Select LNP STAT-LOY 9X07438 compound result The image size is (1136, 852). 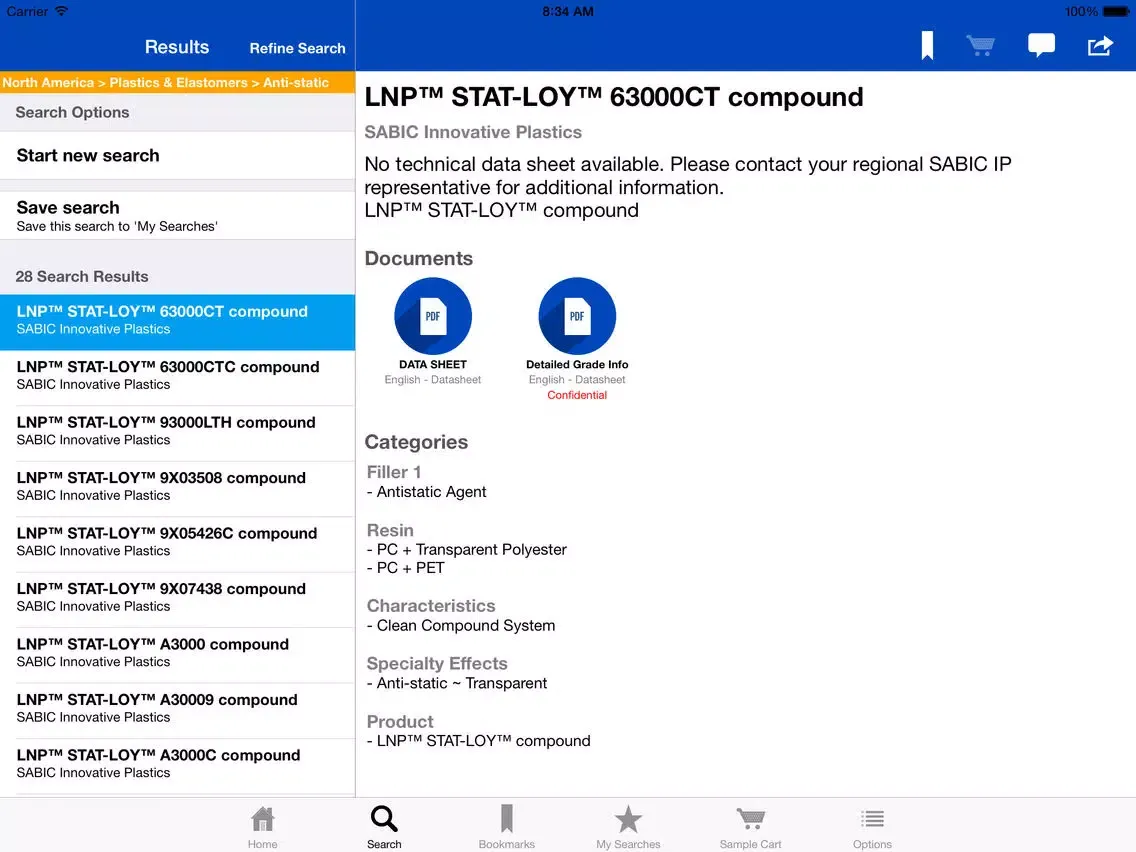(178, 598)
